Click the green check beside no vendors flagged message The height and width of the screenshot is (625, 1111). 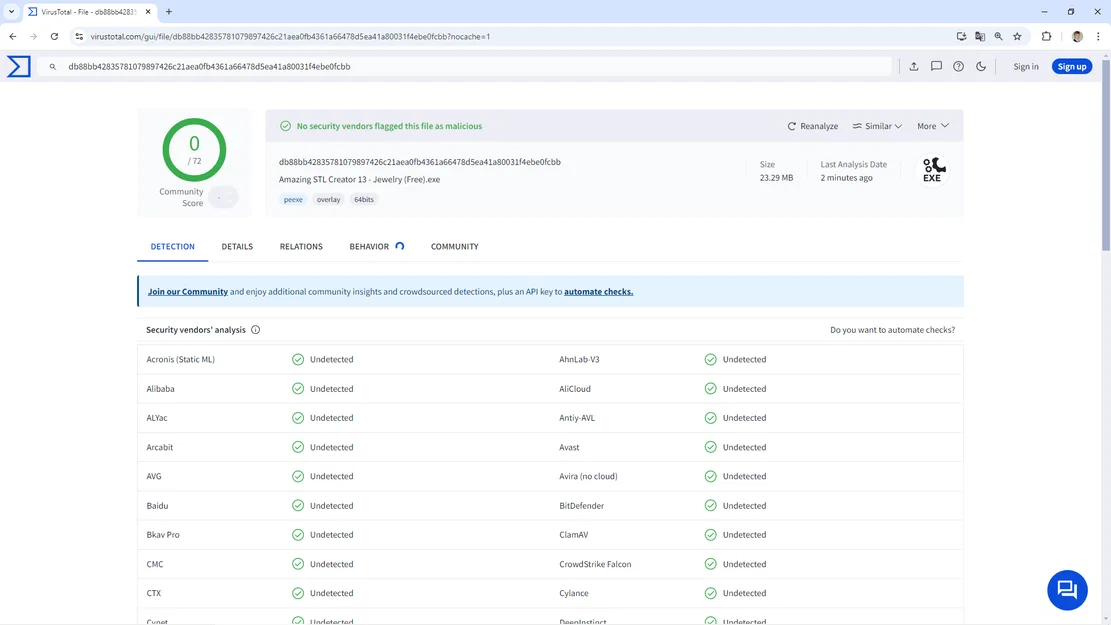point(285,126)
